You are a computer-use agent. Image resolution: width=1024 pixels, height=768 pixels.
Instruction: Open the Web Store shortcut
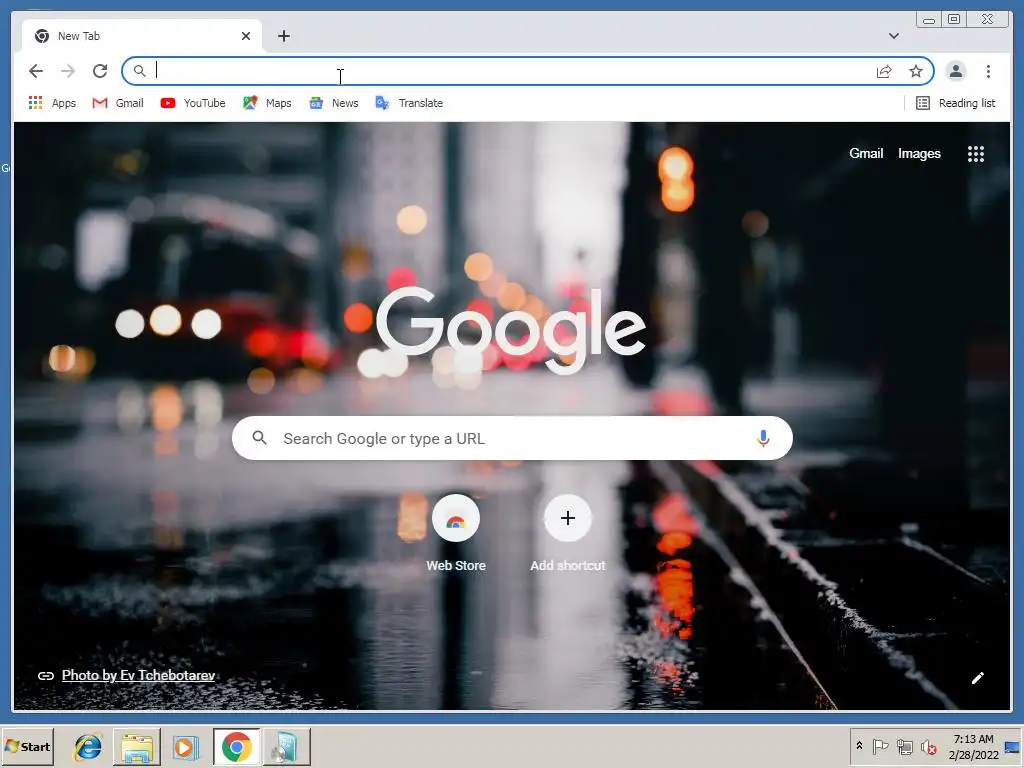(x=456, y=533)
